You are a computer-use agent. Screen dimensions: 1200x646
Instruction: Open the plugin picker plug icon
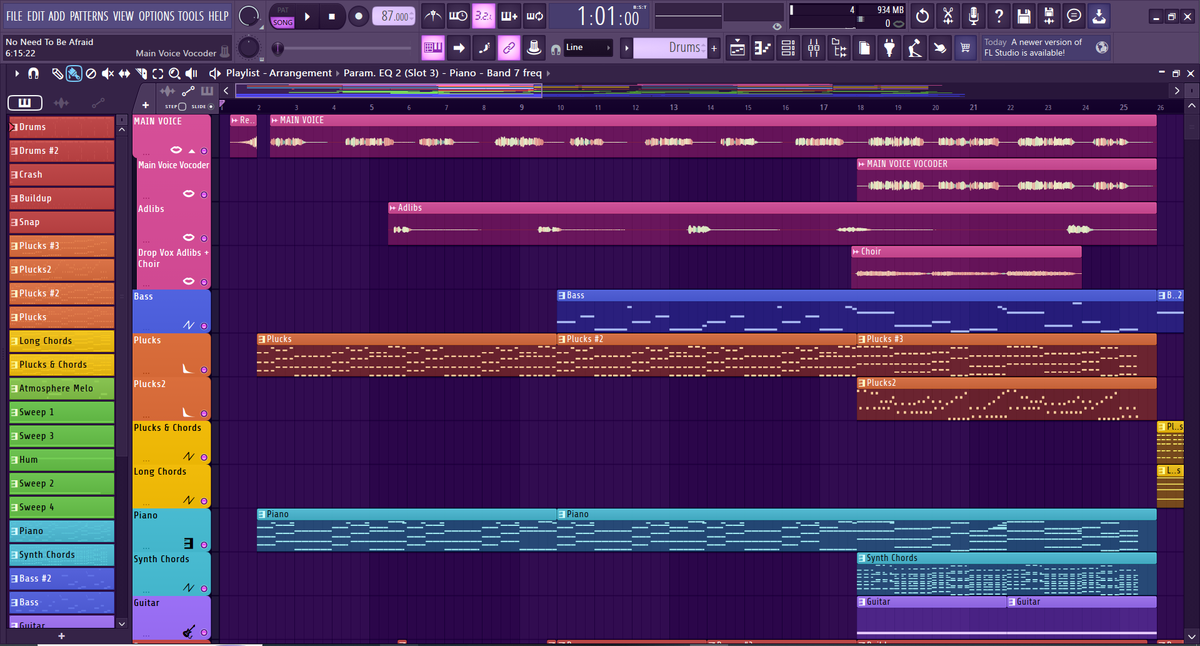coord(889,48)
